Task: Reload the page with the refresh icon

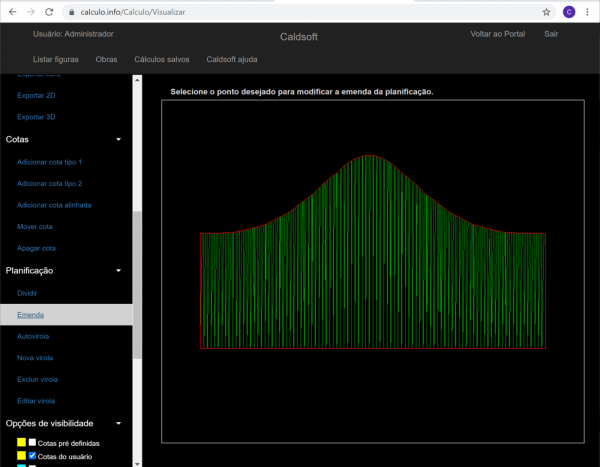Action: [49, 12]
